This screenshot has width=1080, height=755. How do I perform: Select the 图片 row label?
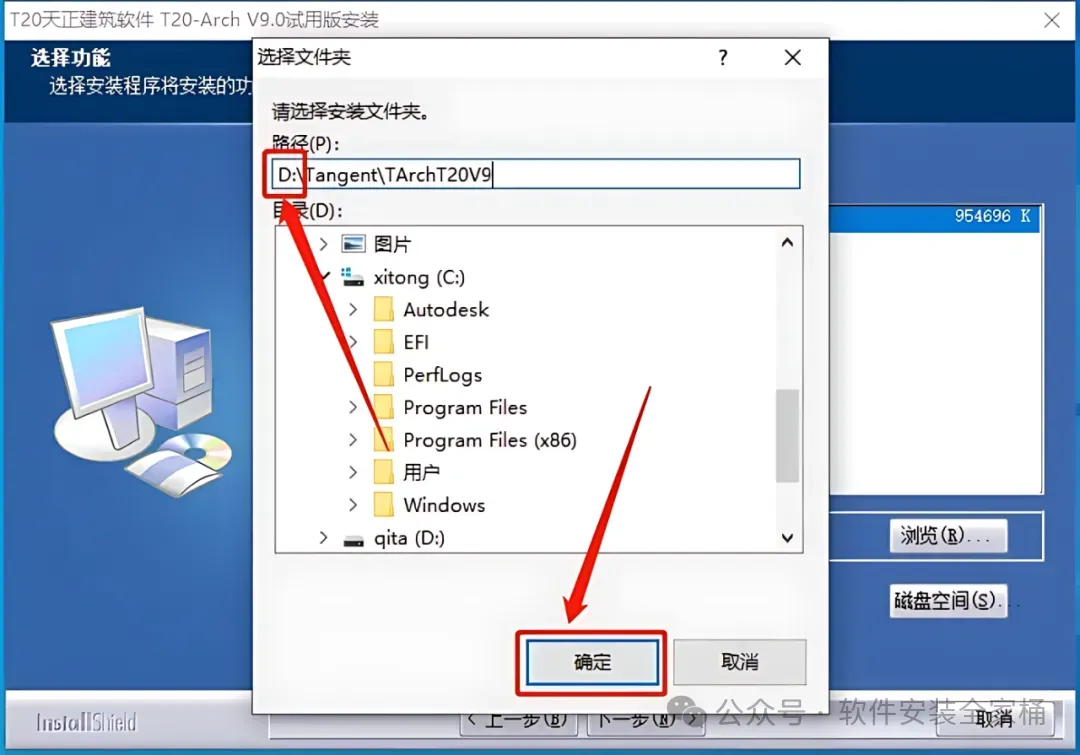(x=393, y=244)
